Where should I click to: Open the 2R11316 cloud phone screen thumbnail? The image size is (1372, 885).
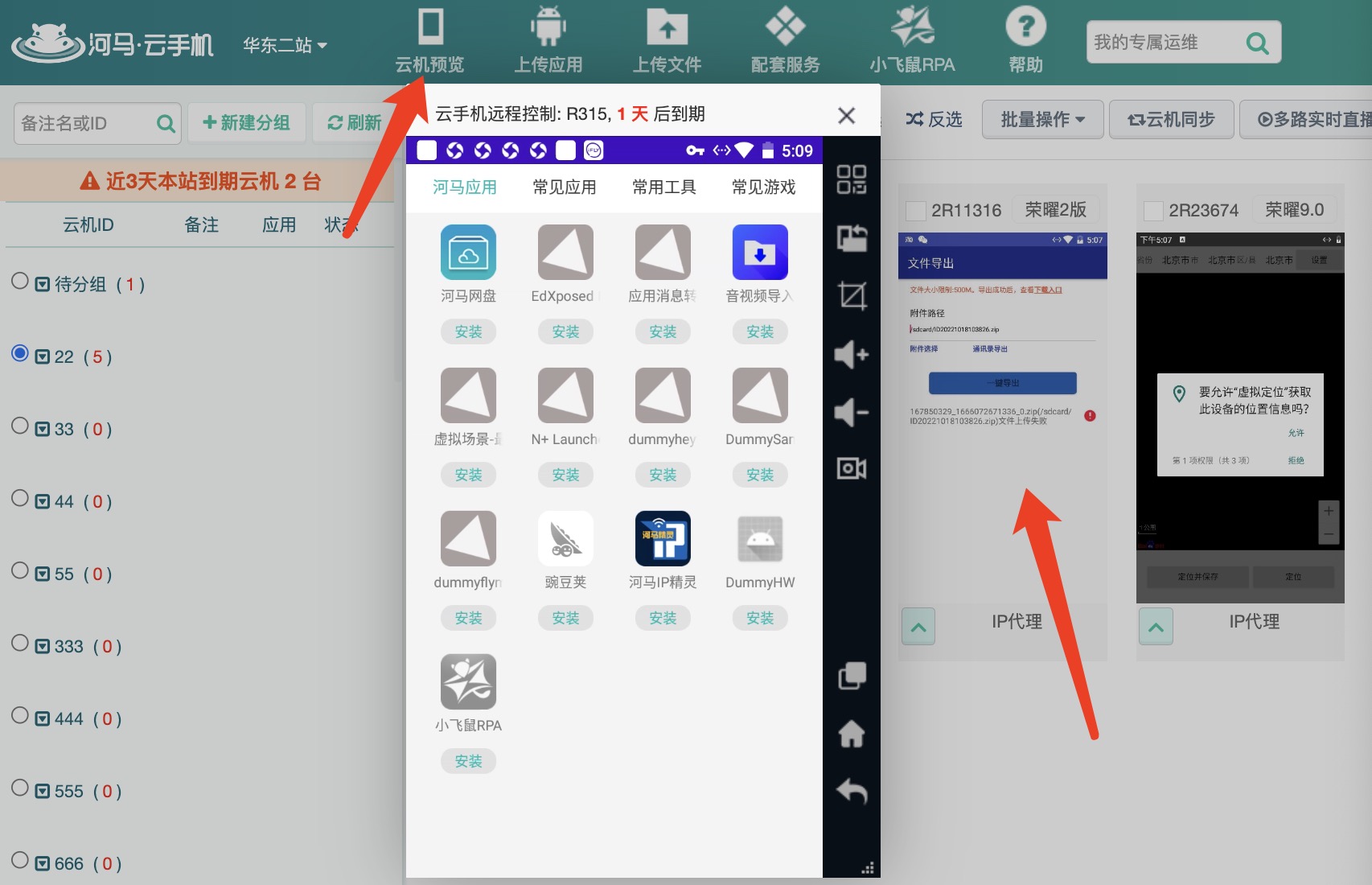1002,418
